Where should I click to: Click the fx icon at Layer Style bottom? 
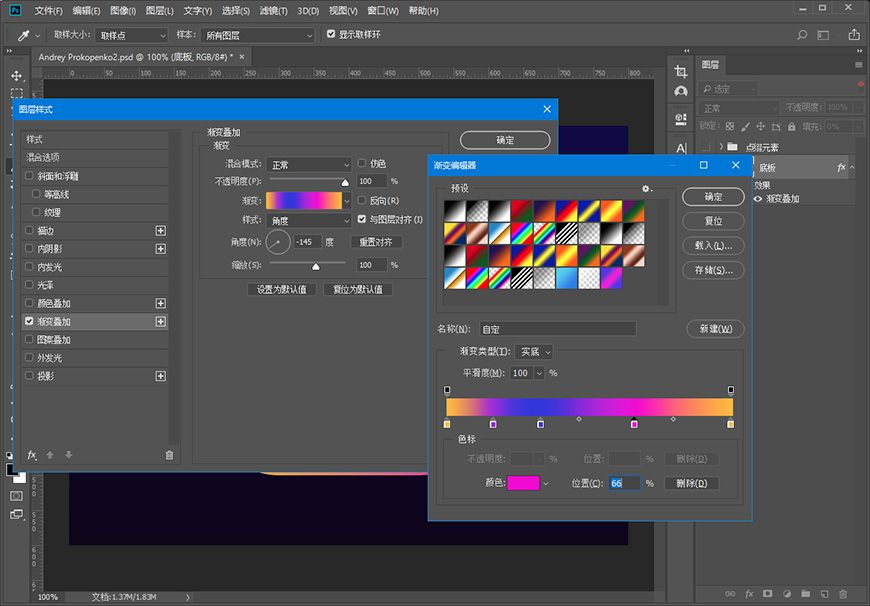point(32,455)
